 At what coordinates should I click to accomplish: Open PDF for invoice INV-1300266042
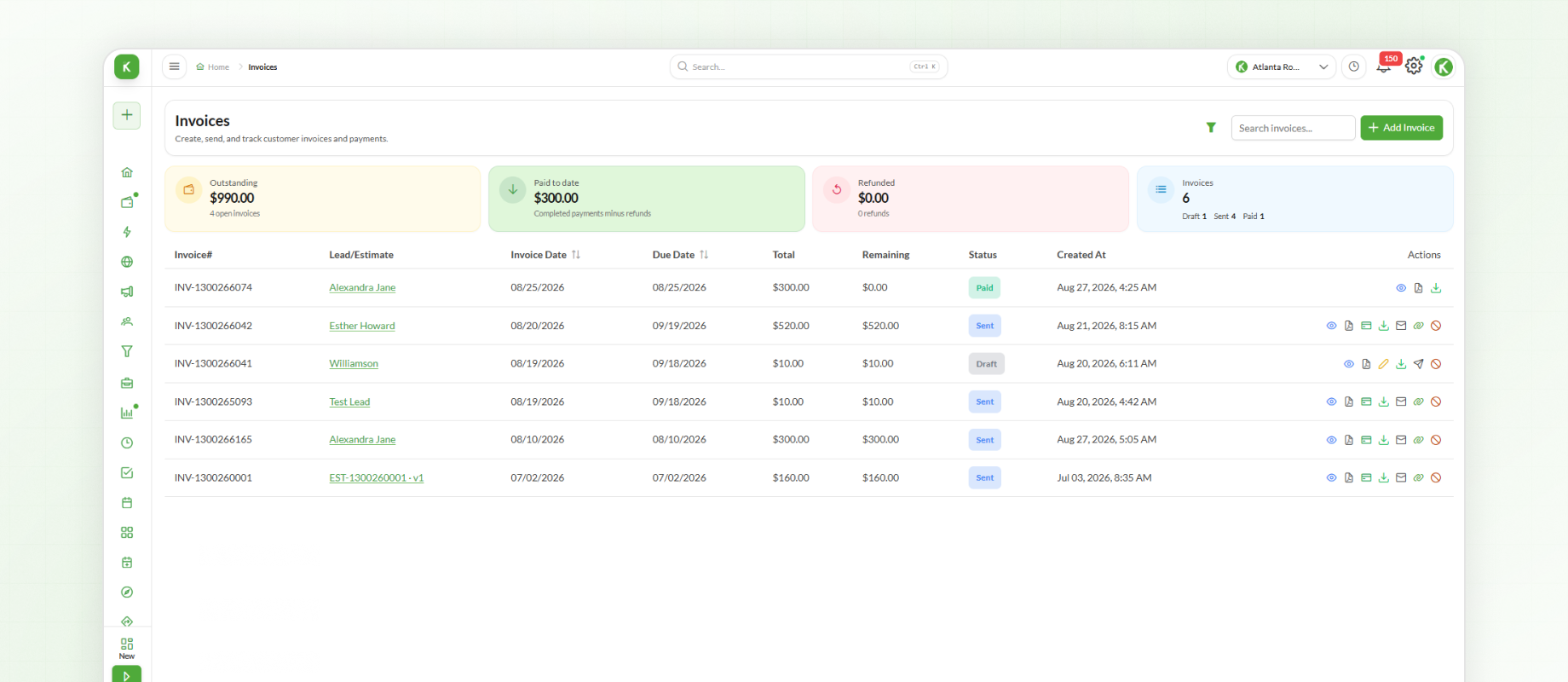(1349, 326)
